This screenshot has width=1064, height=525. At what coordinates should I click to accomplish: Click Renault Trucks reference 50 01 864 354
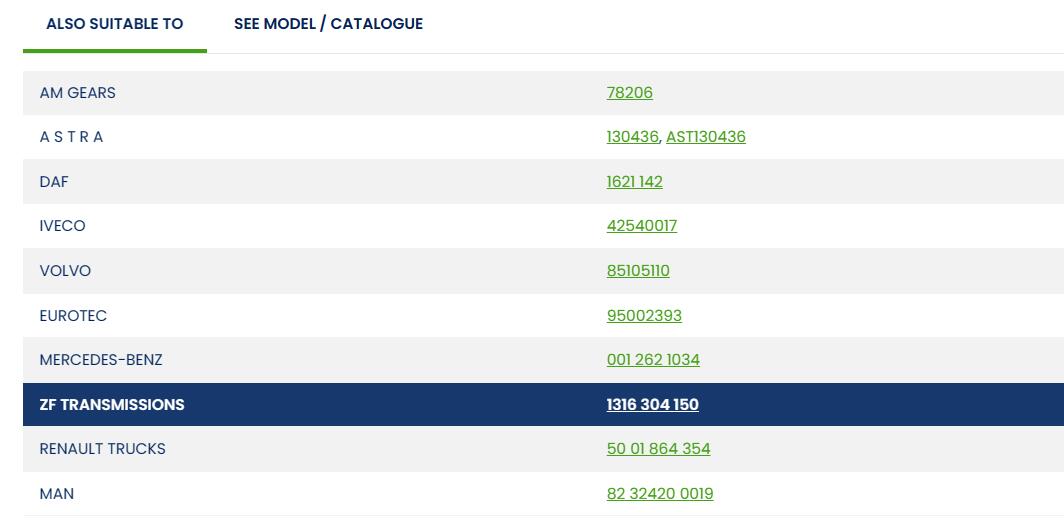(658, 448)
